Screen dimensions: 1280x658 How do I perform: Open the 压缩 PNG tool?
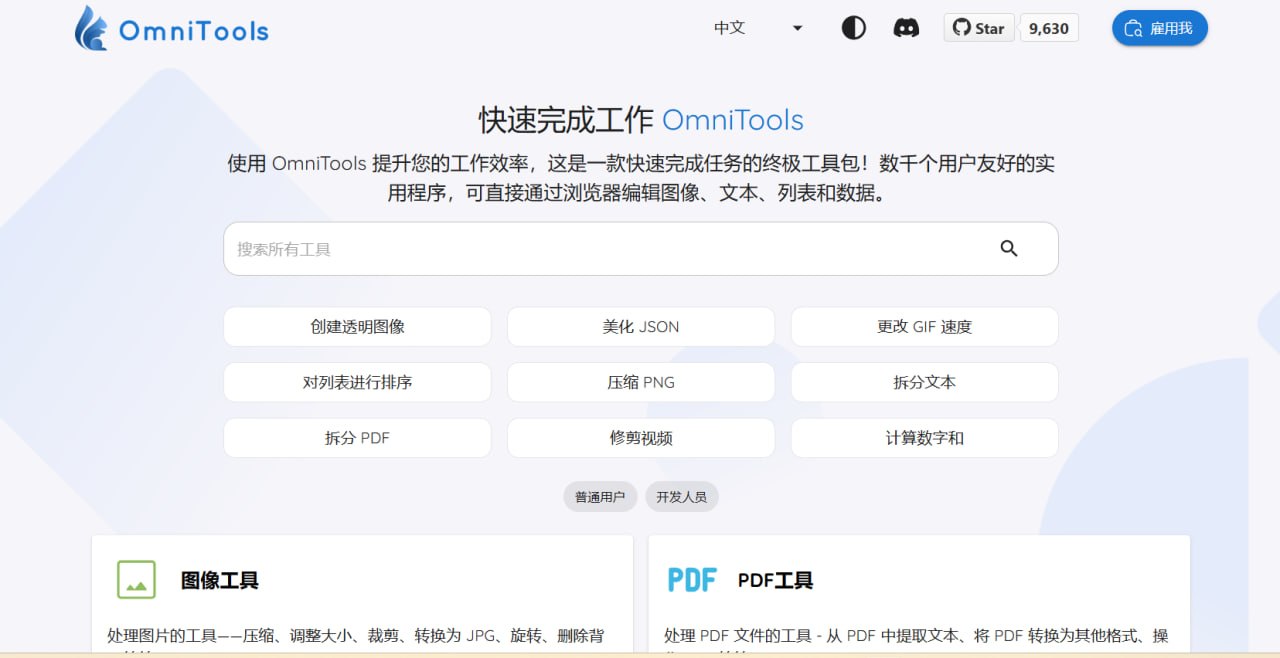pyautogui.click(x=641, y=383)
